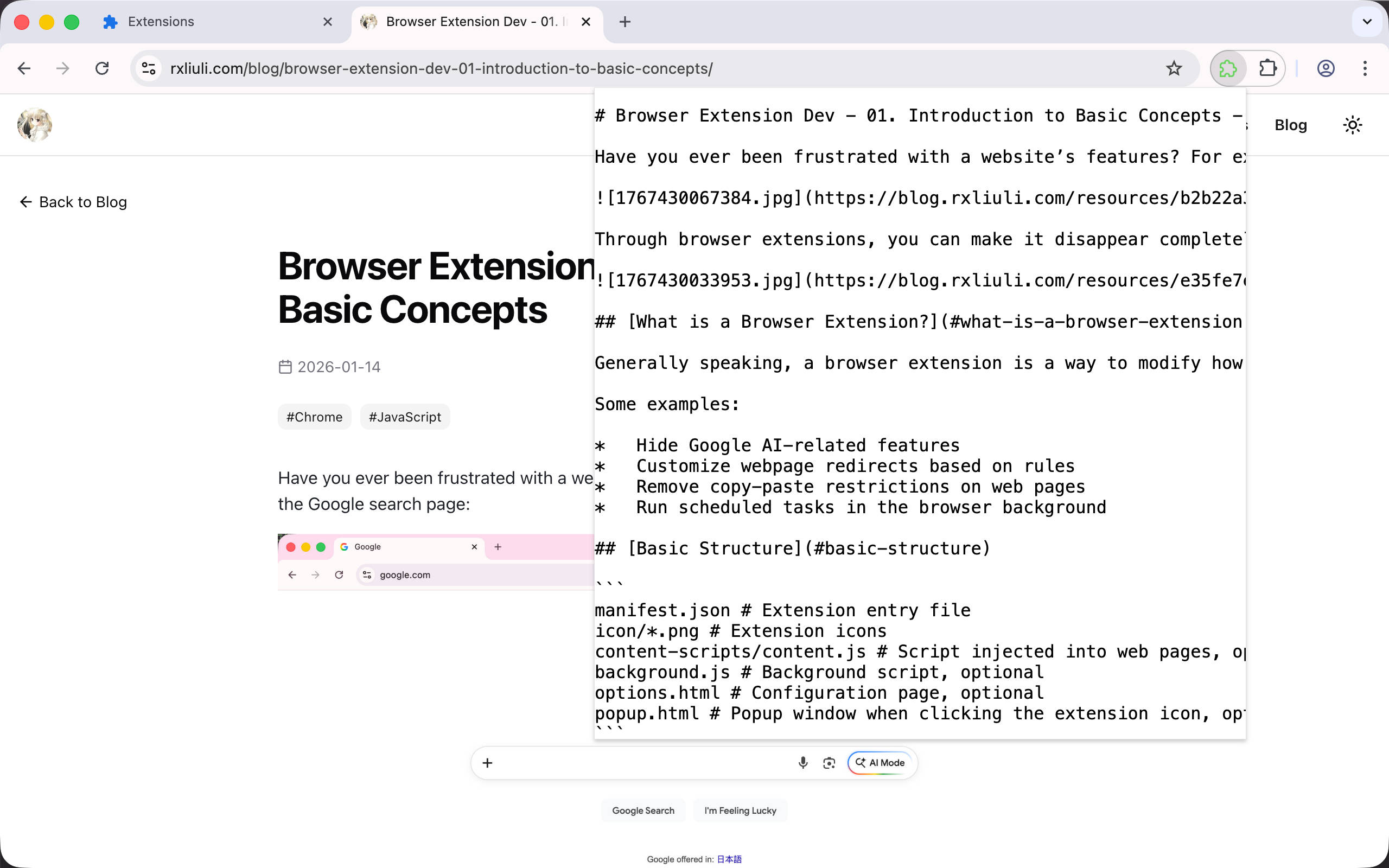1389x868 pixels.
Task: Open the Chrome profile icon
Action: [x=1326, y=68]
